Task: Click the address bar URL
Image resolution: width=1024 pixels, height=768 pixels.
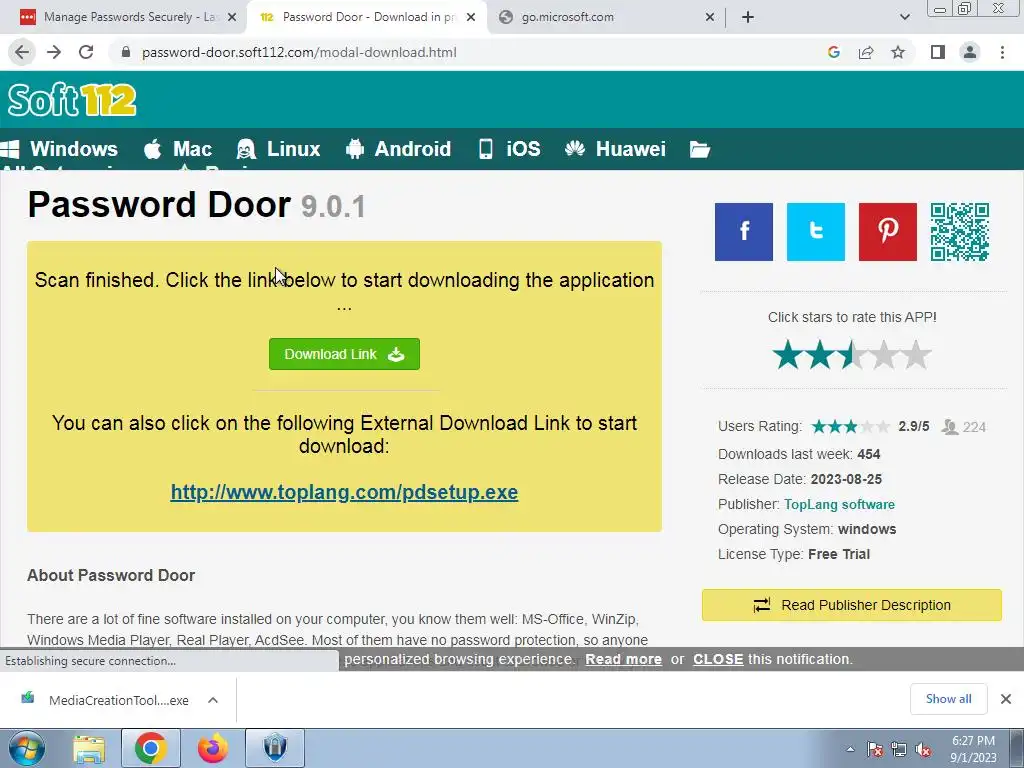Action: click(299, 52)
